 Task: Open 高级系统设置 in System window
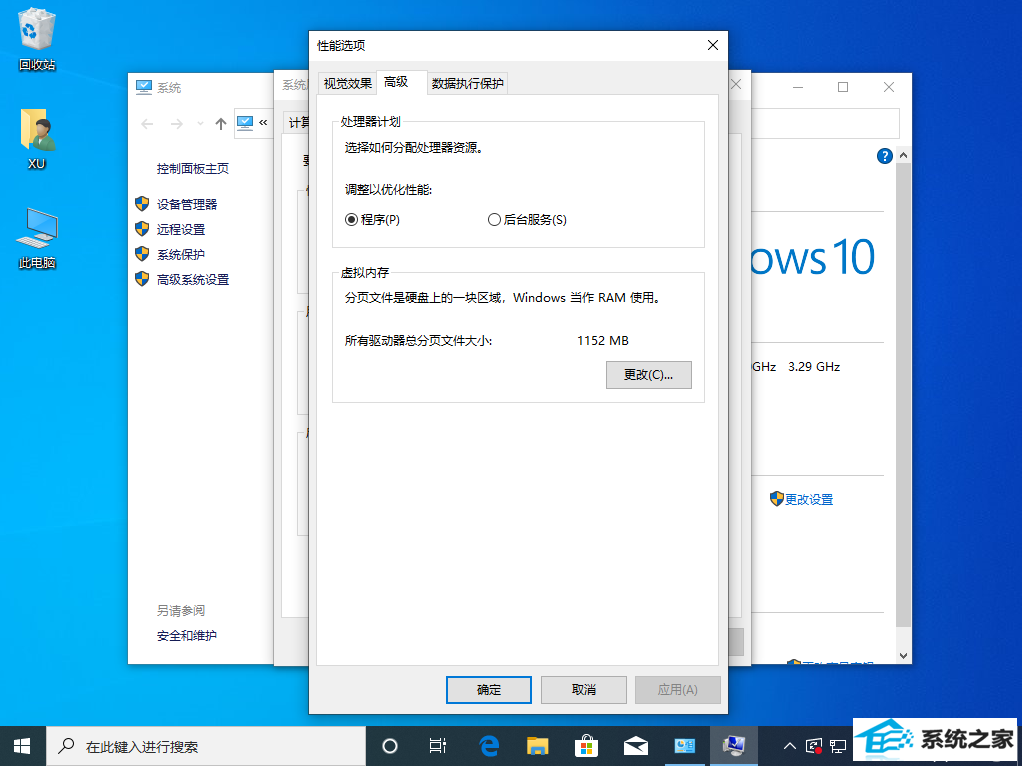193,280
